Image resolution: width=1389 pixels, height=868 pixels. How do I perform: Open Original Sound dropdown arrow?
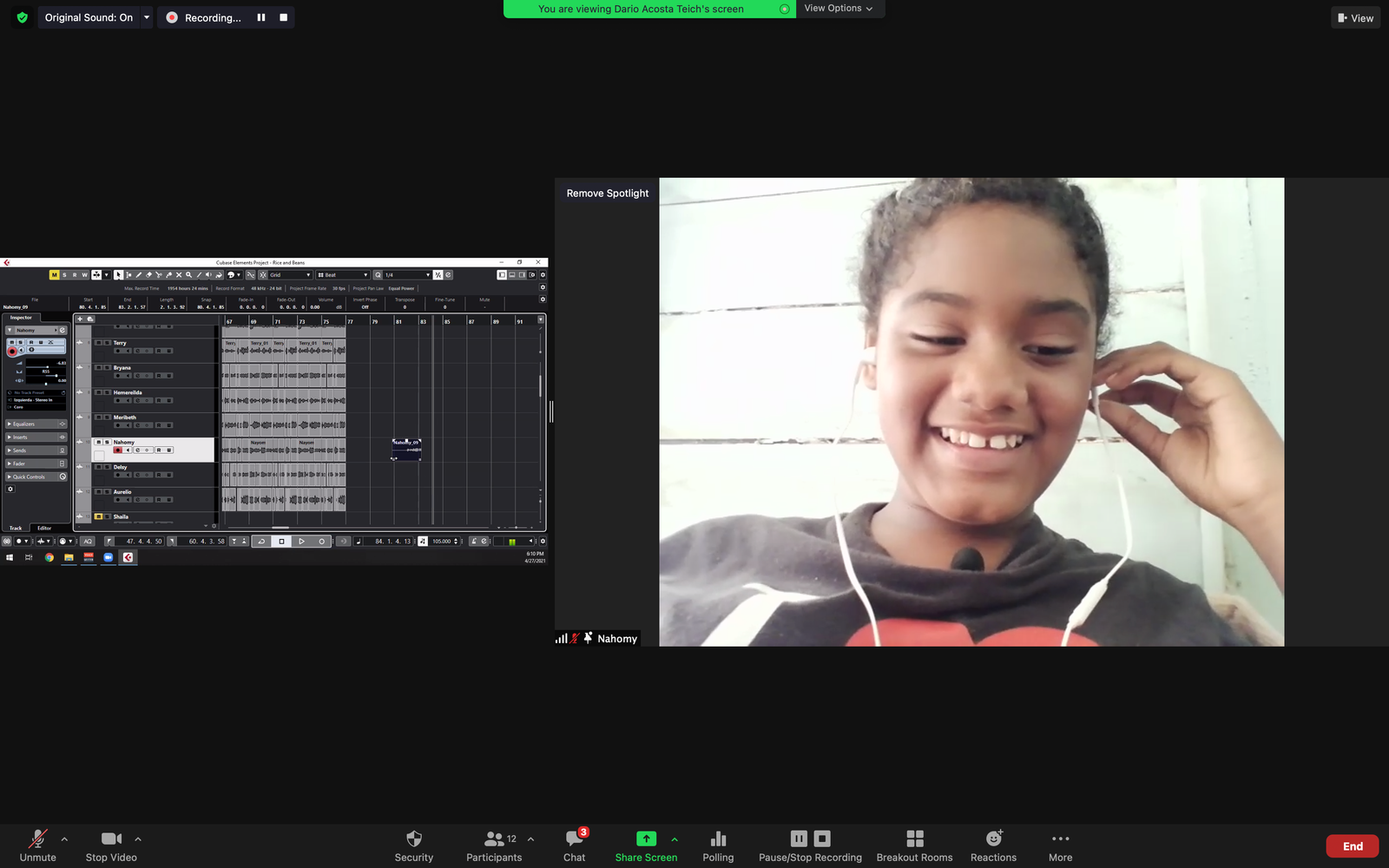[x=146, y=17]
